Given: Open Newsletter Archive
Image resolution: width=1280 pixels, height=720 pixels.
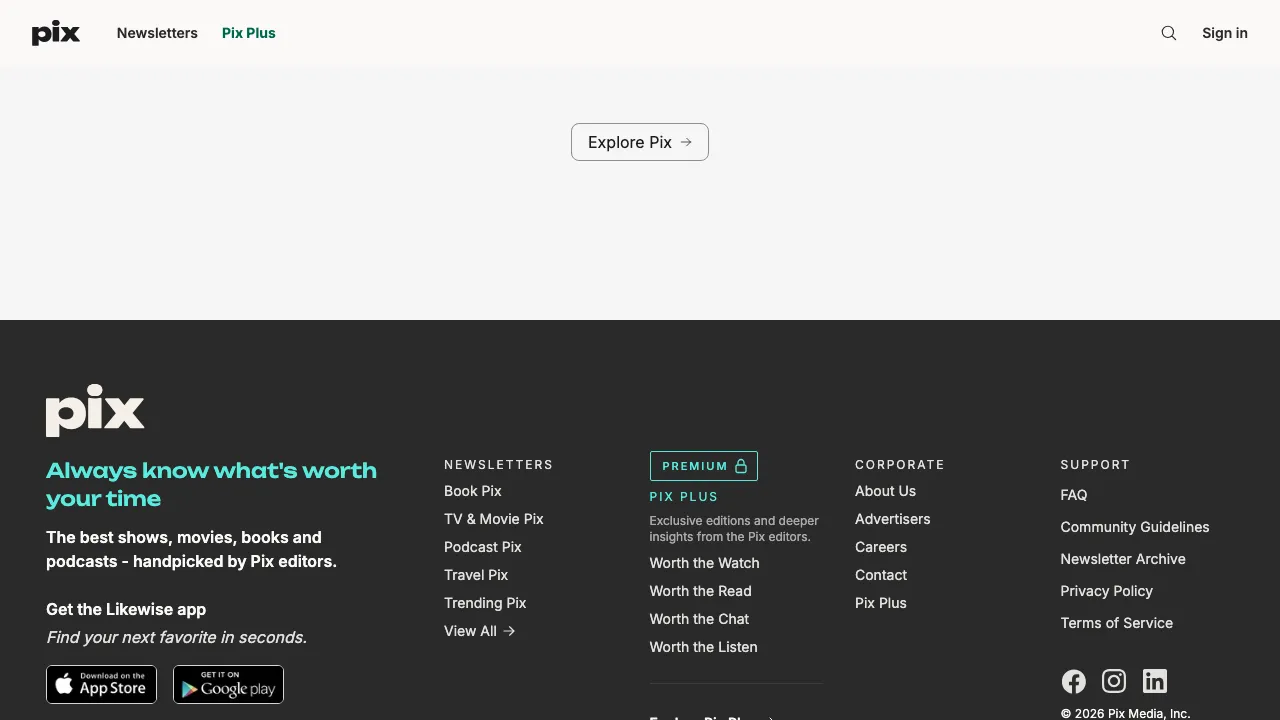Looking at the screenshot, I should [1123, 559].
